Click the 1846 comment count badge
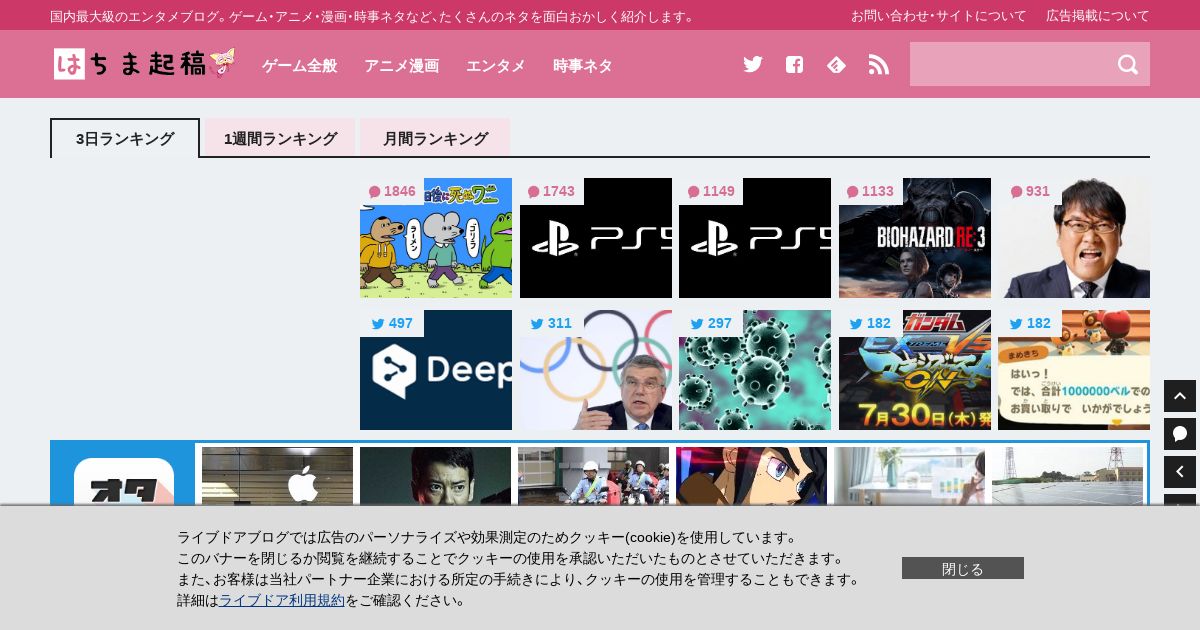 pos(392,191)
